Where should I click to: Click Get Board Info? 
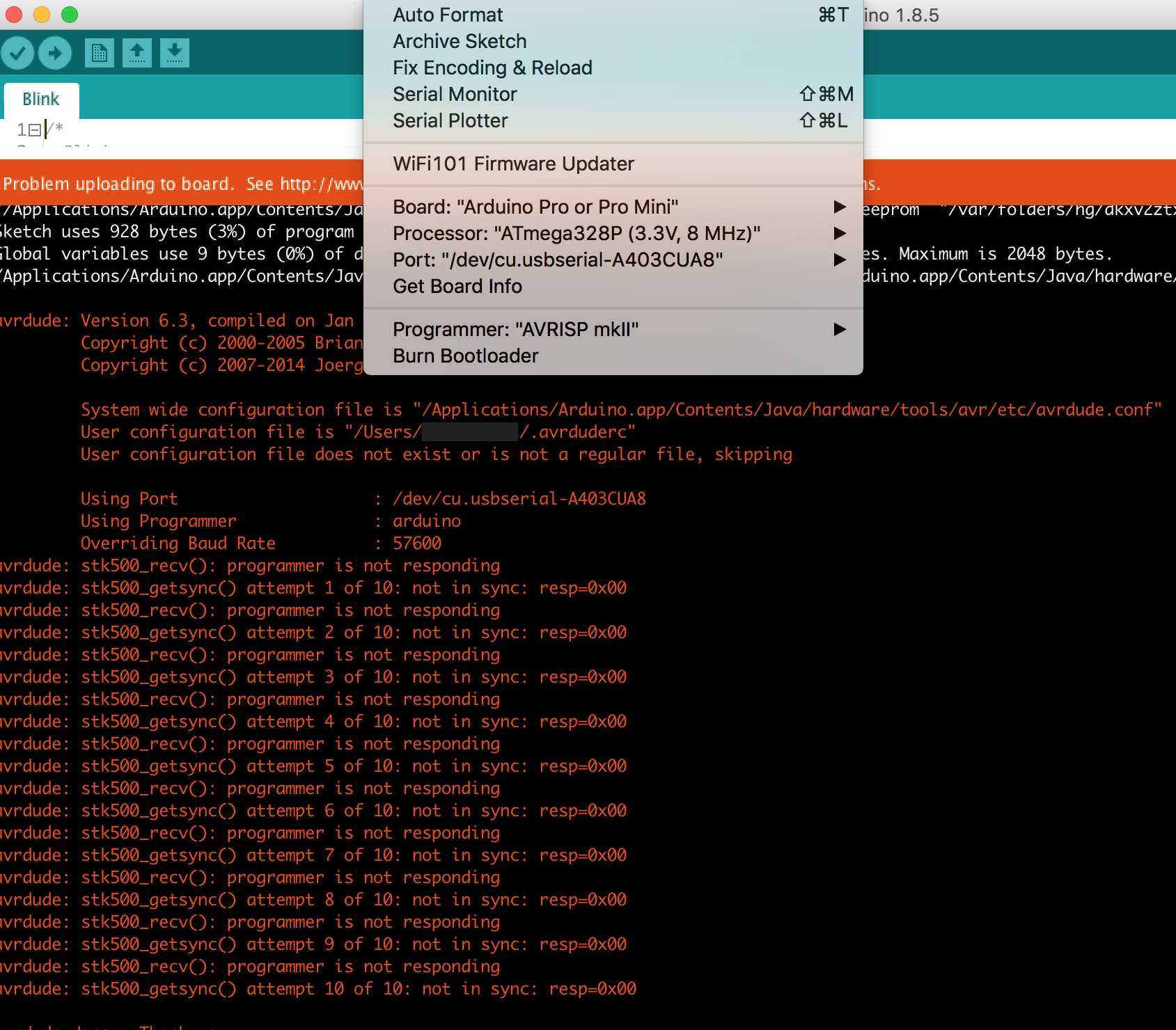pos(457,286)
